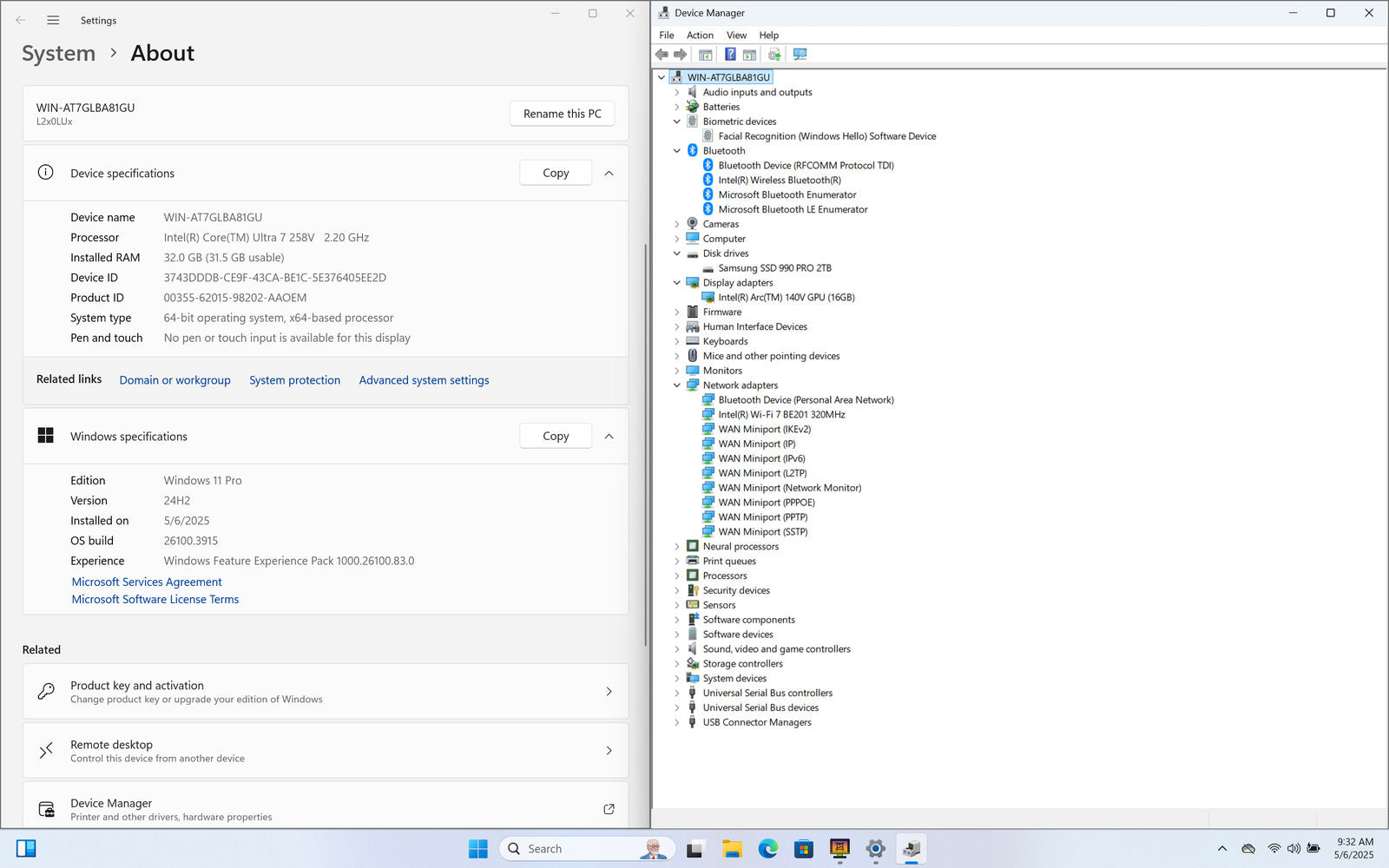Viewport: 1389px width, 868px height.
Task: Expand the Universal Serial Bus controllers node
Action: tap(677, 694)
